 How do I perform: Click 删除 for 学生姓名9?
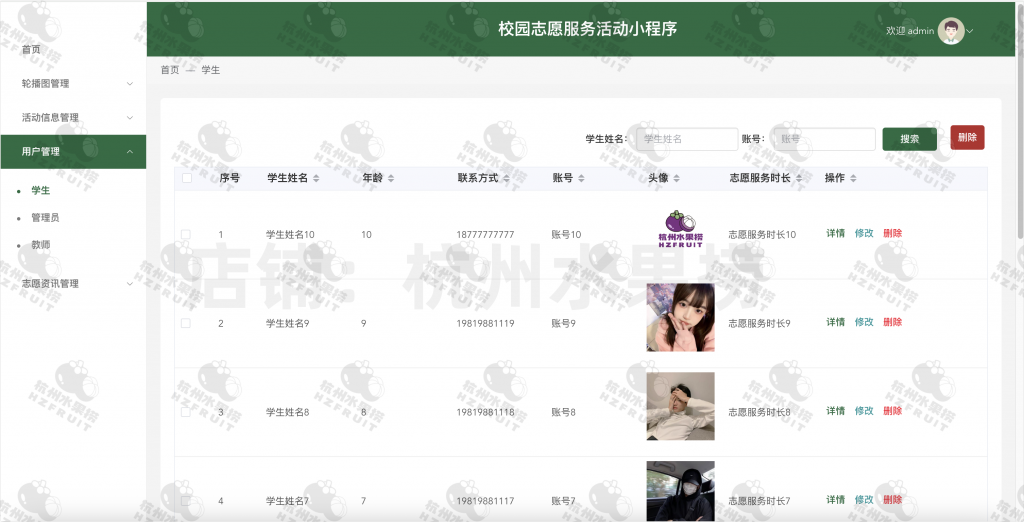tap(893, 322)
